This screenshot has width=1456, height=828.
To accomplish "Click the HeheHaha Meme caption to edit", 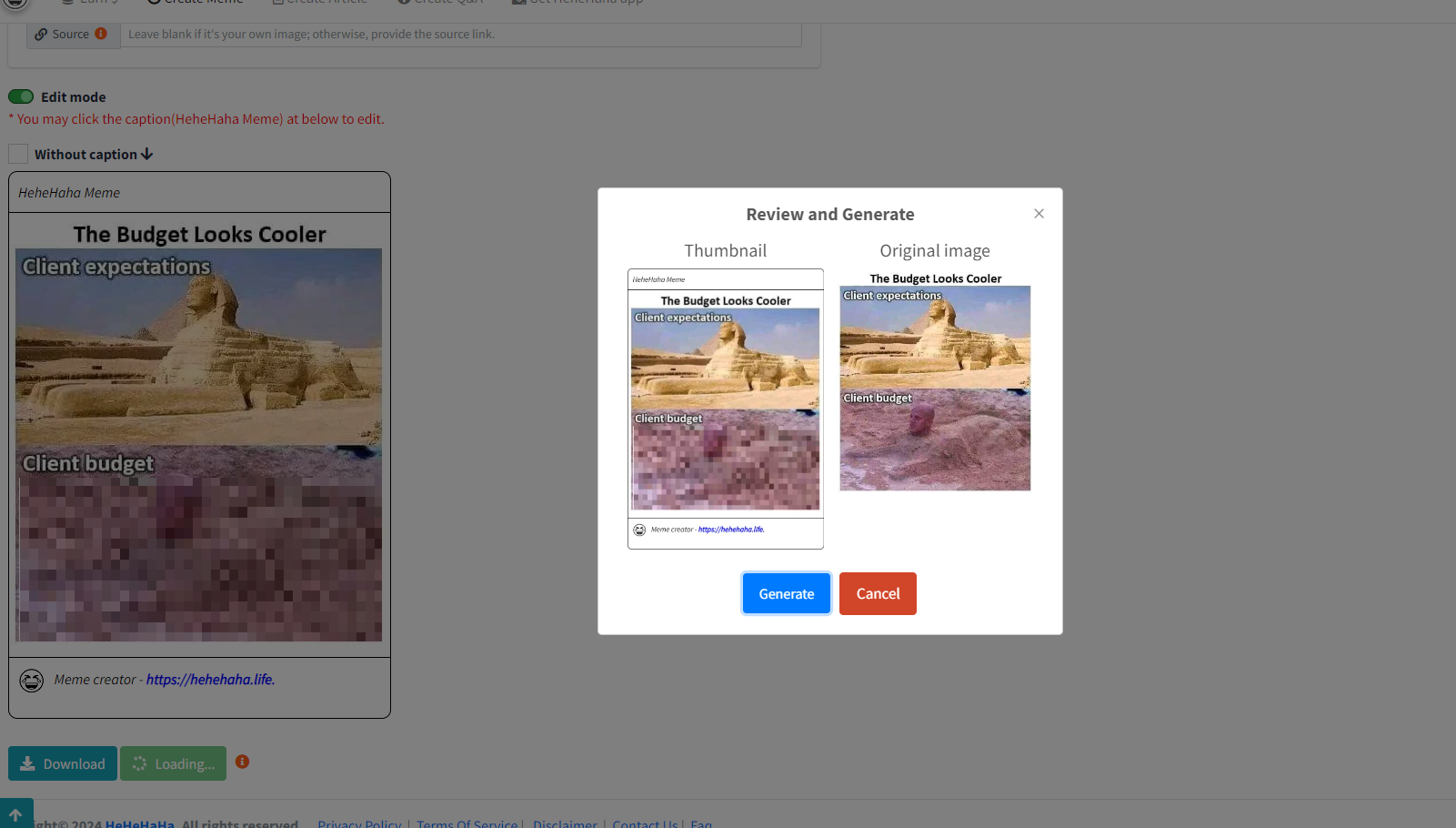I will [69, 193].
